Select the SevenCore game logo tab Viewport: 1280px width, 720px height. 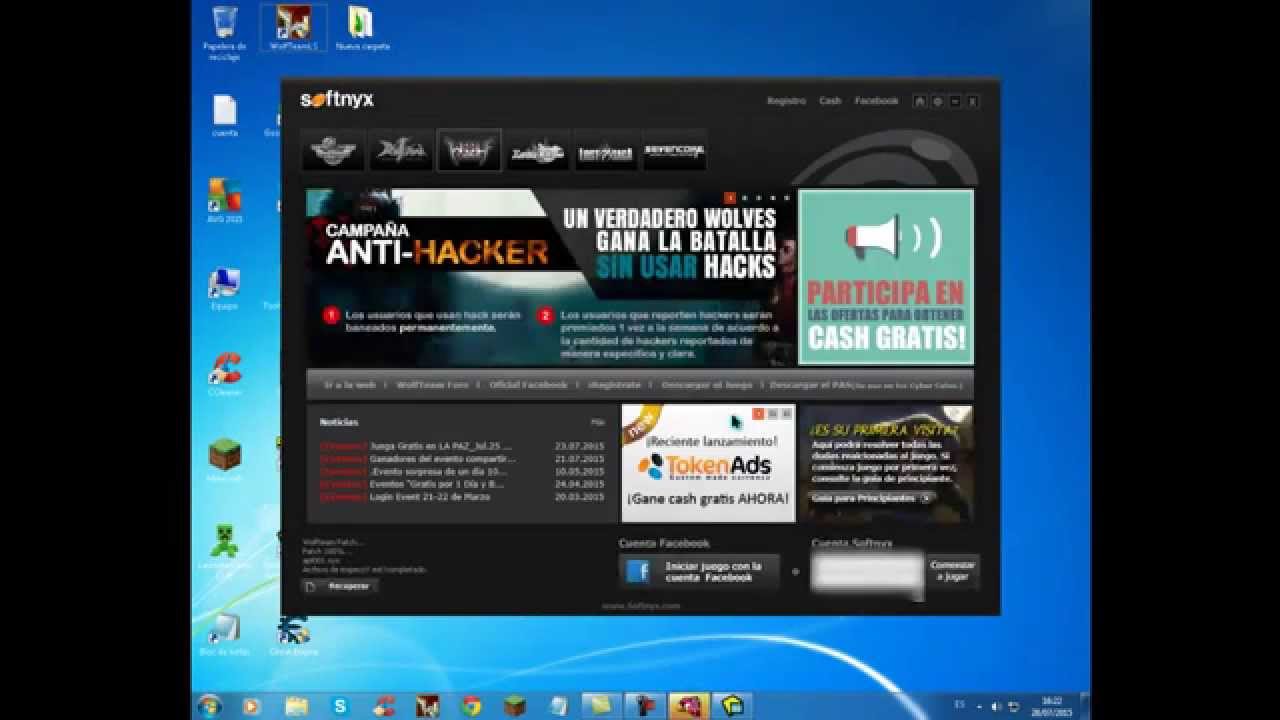[x=674, y=151]
